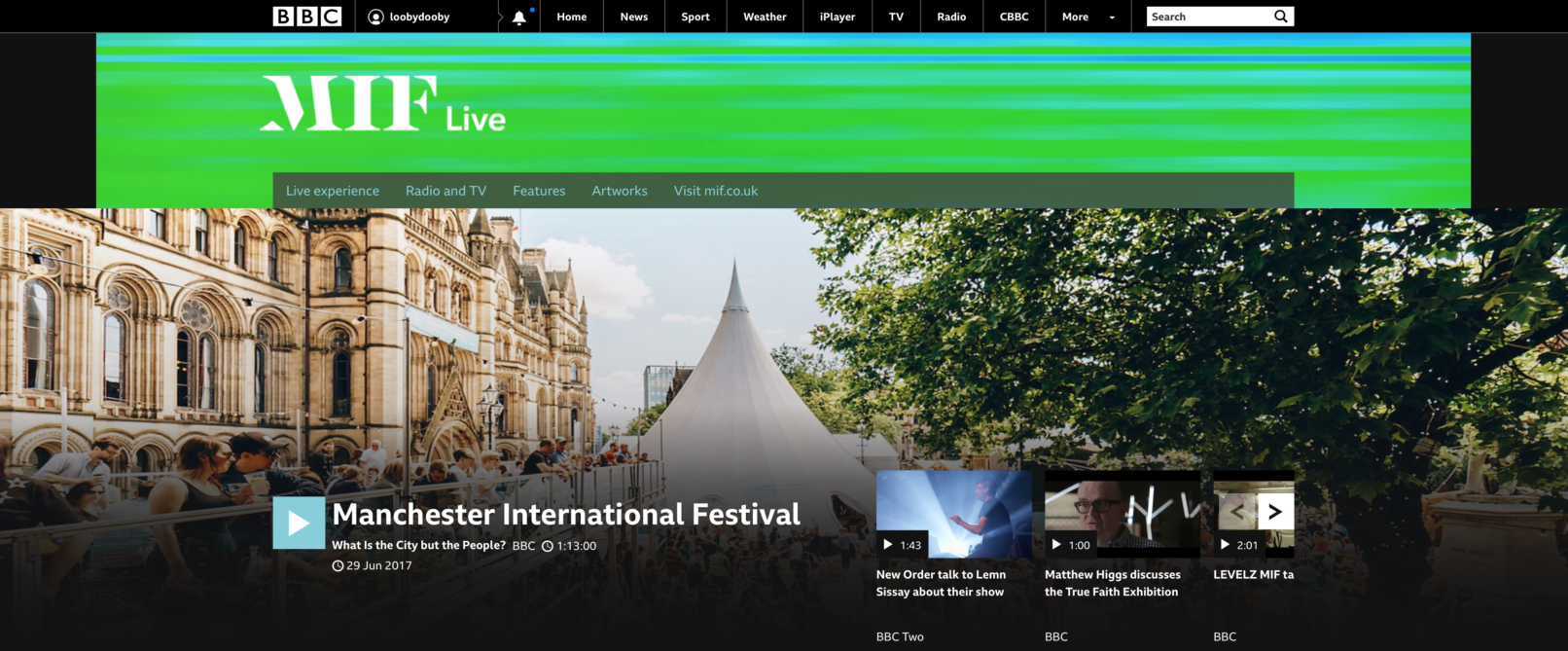Open the Live experience link
The width and height of the screenshot is (1568, 651).
[x=333, y=191]
